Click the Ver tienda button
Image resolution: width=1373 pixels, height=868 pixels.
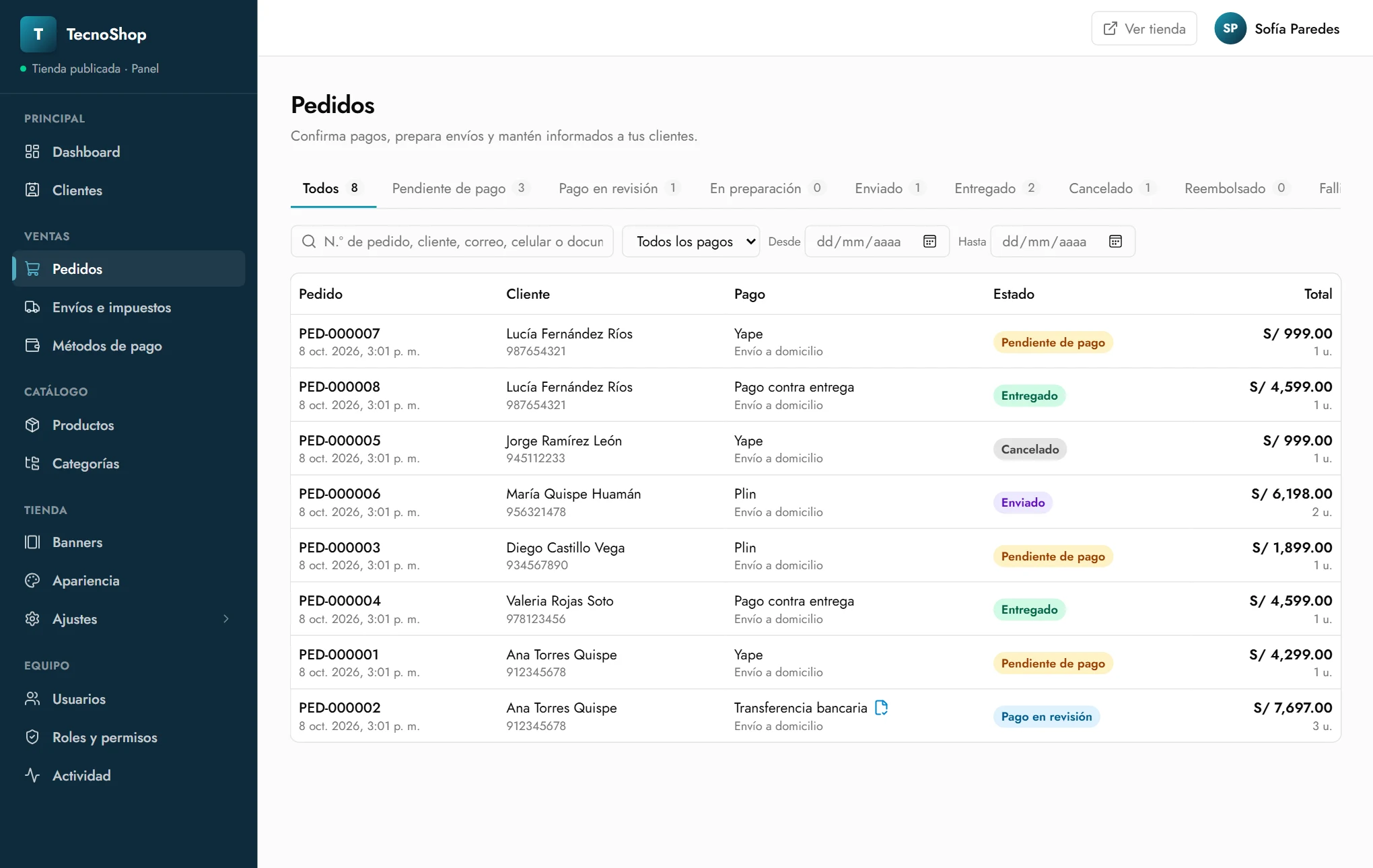pos(1144,28)
